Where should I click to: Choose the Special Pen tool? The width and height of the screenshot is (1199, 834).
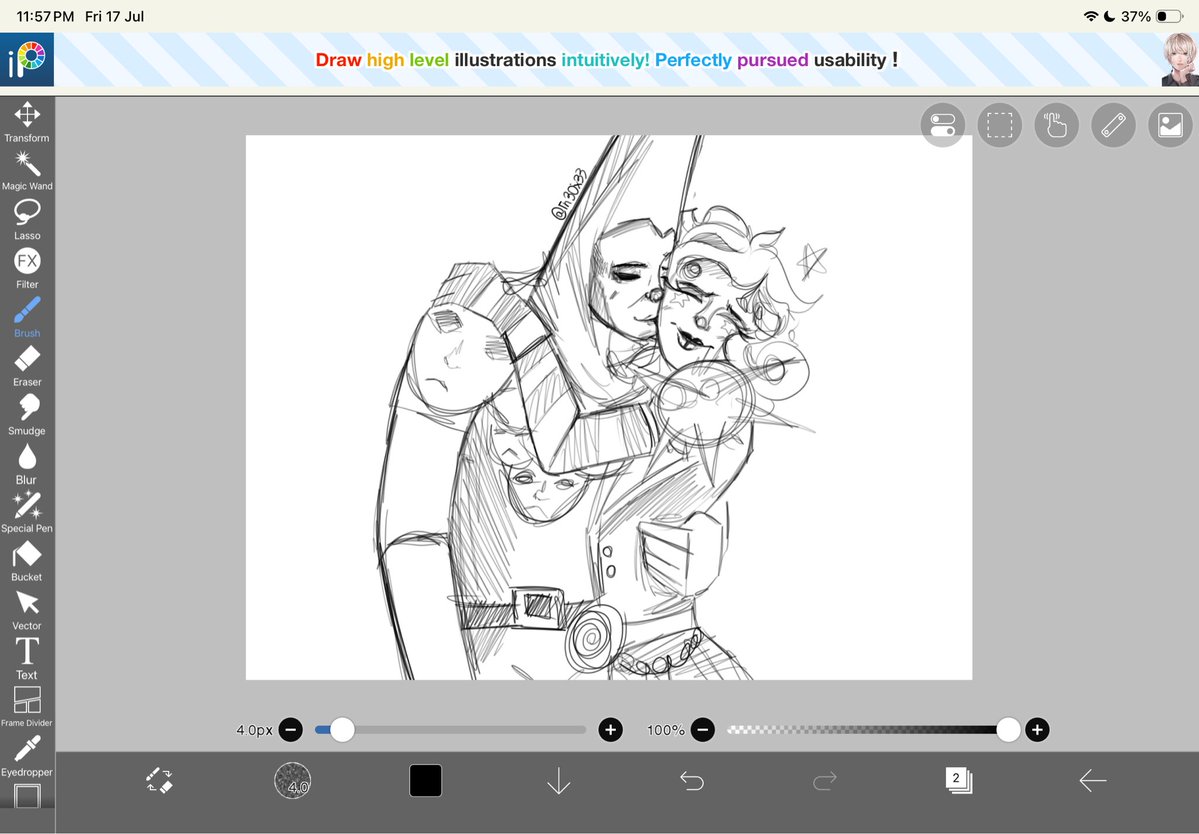click(x=27, y=512)
